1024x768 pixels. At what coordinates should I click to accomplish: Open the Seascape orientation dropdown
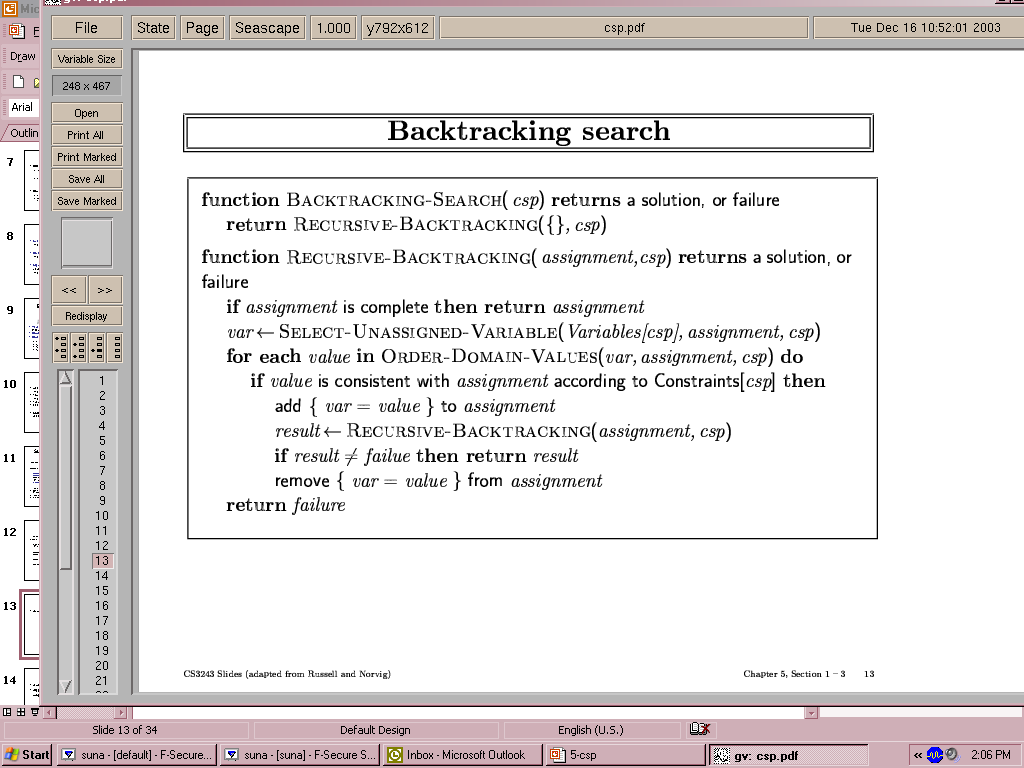tap(267, 28)
